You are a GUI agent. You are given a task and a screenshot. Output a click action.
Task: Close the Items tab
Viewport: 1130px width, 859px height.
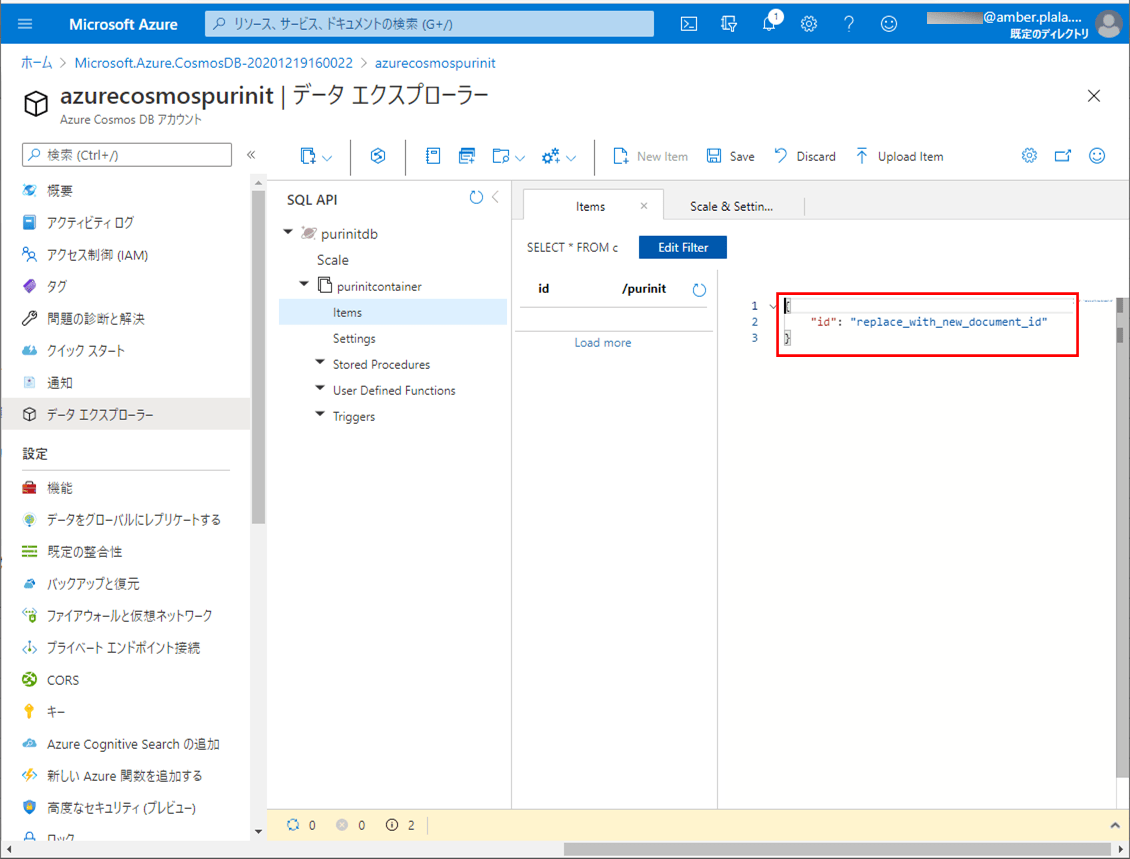point(644,206)
